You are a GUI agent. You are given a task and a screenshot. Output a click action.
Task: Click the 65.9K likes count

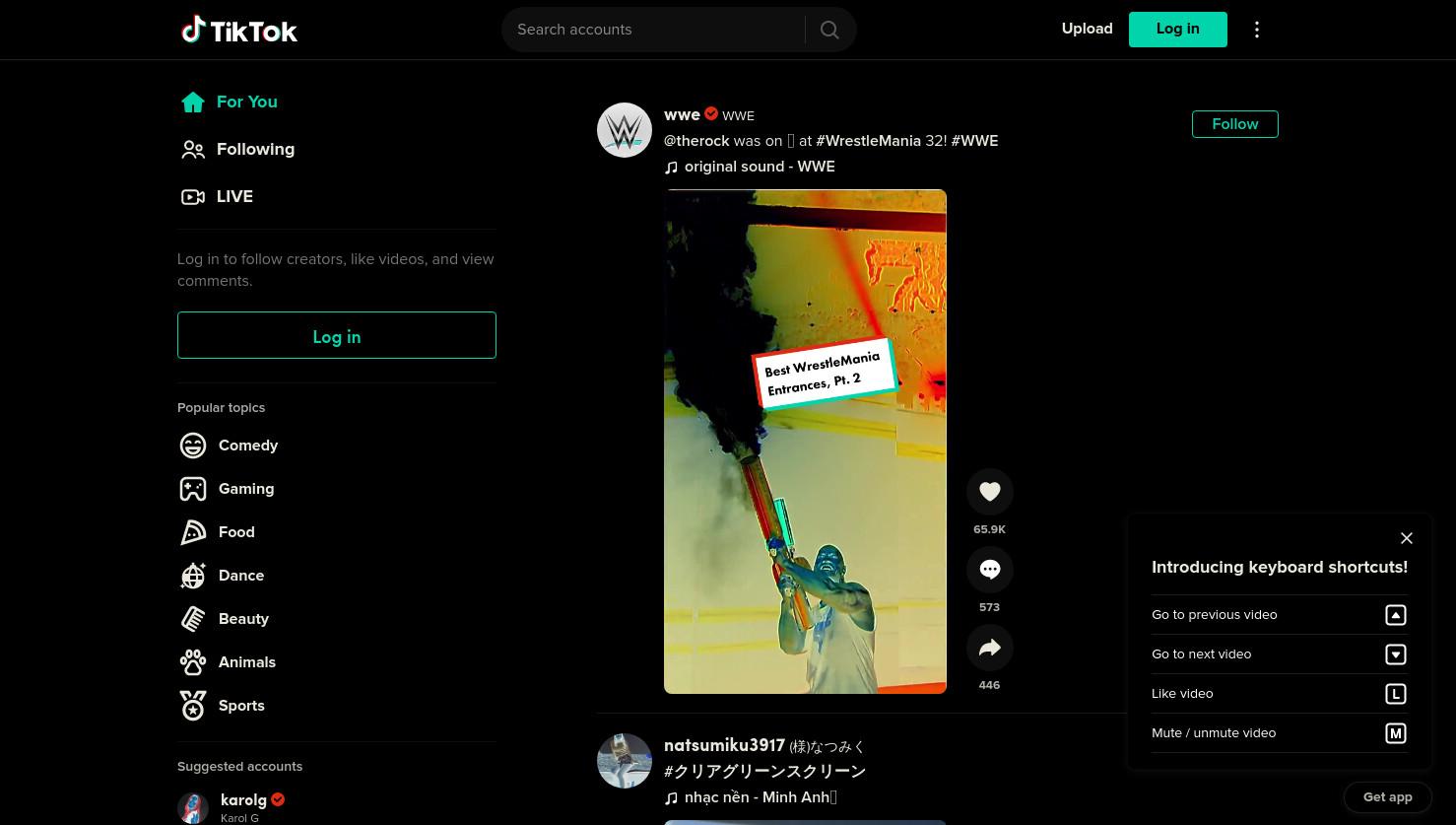[990, 530]
